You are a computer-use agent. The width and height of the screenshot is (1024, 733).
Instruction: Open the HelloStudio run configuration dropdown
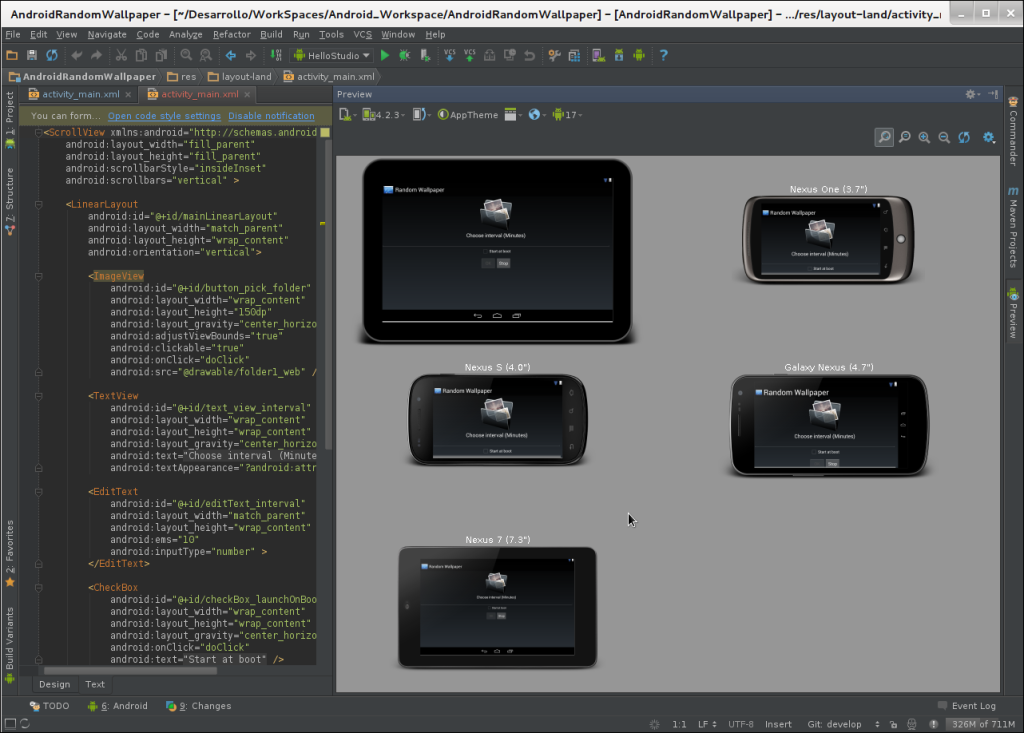click(332, 56)
